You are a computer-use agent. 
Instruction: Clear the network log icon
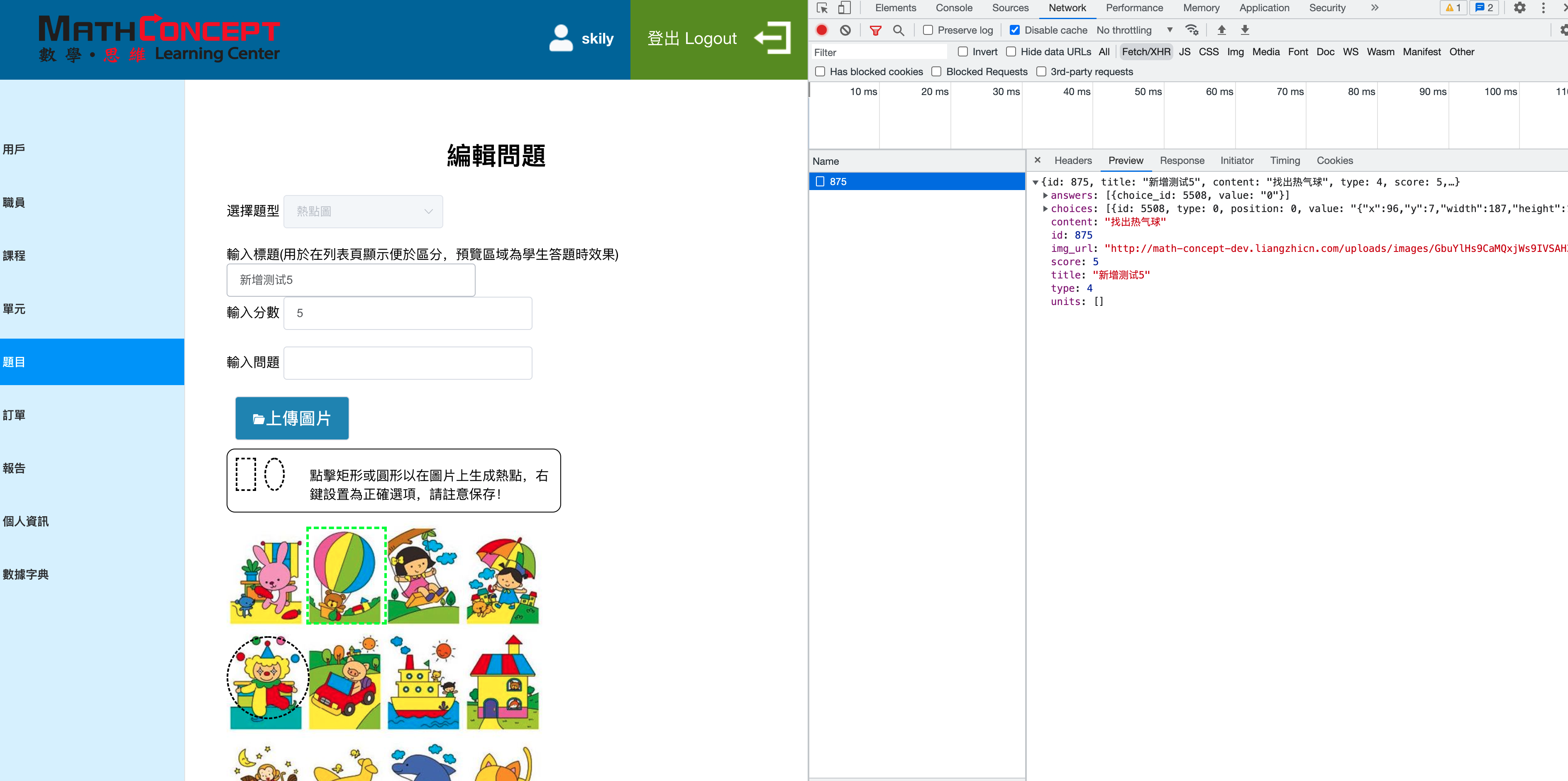pos(845,30)
